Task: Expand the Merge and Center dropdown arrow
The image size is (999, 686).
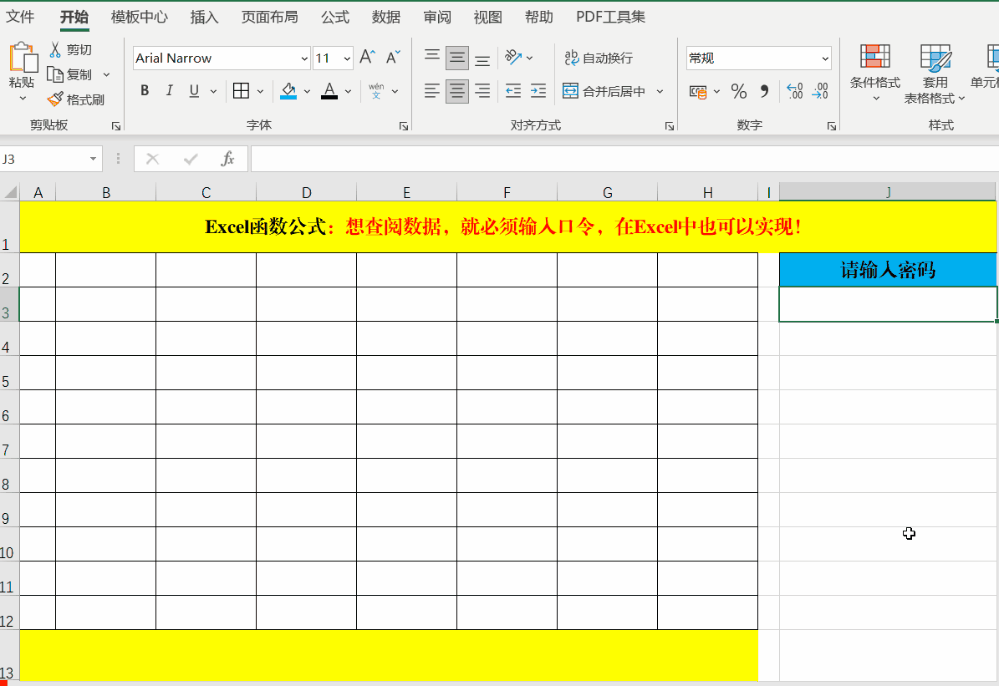Action: [660, 92]
